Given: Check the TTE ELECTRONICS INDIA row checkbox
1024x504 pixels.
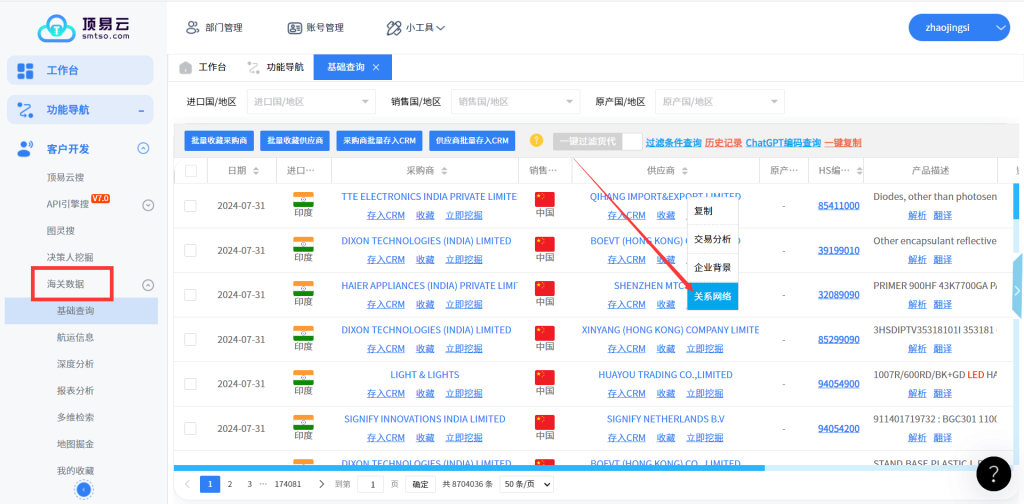Looking at the screenshot, I should click(x=191, y=206).
